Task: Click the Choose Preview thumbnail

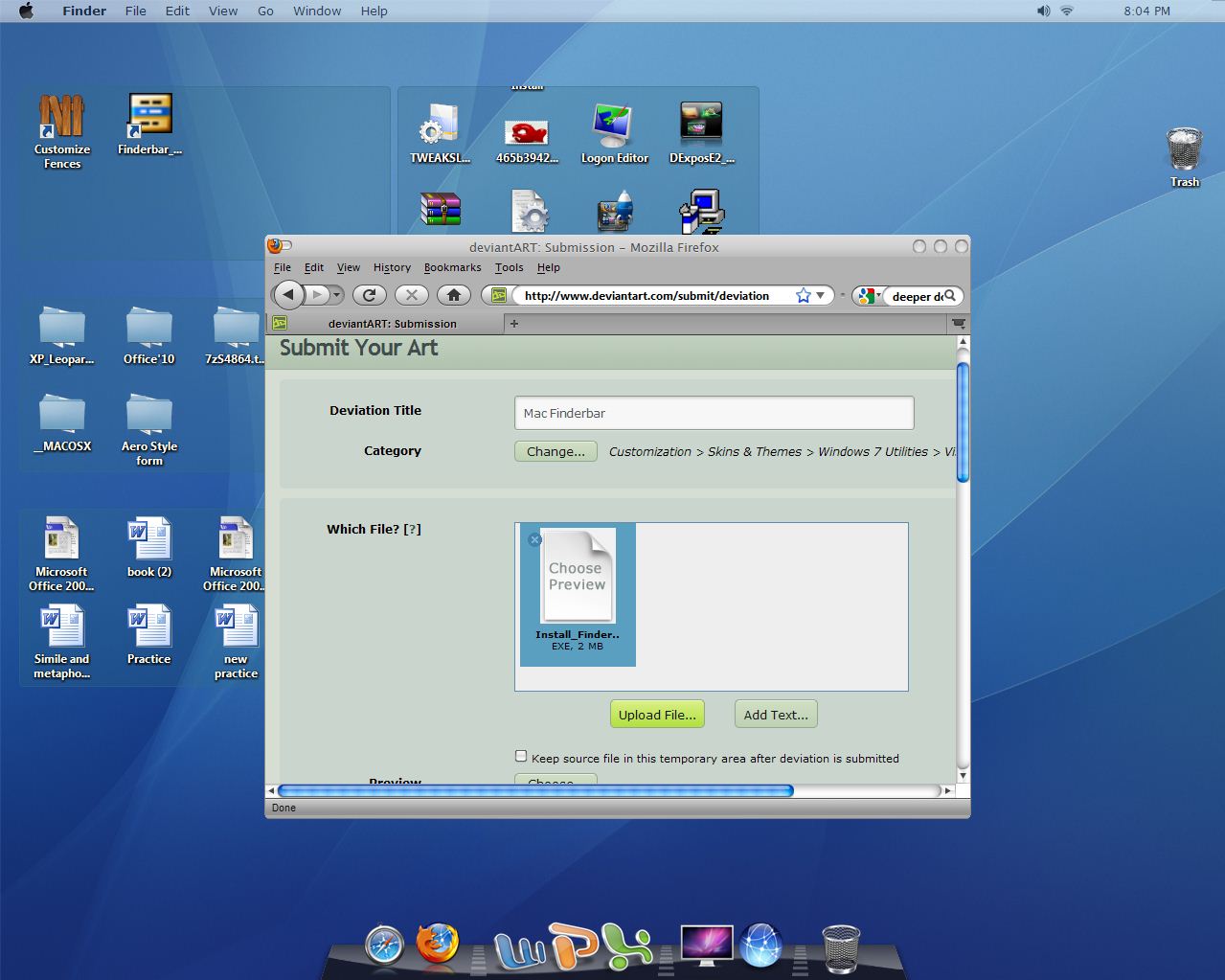Action: click(x=578, y=575)
